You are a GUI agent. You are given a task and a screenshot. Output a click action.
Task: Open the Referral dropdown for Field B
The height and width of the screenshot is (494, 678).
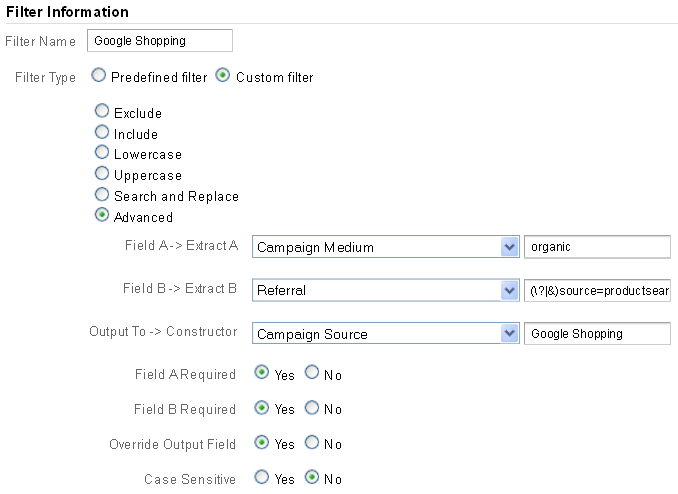[x=384, y=290]
